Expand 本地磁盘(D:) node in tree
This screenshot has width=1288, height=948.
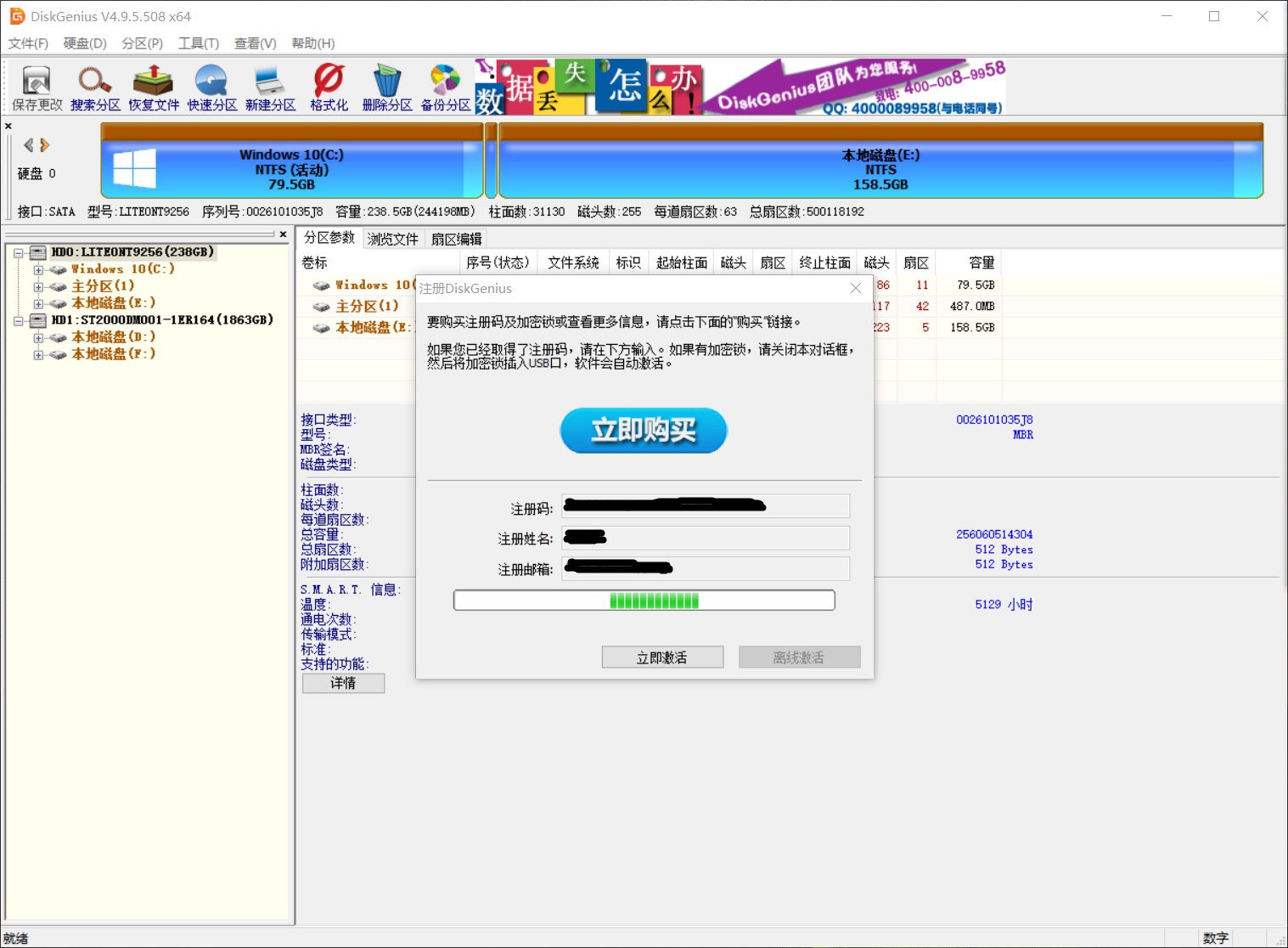pos(38,337)
